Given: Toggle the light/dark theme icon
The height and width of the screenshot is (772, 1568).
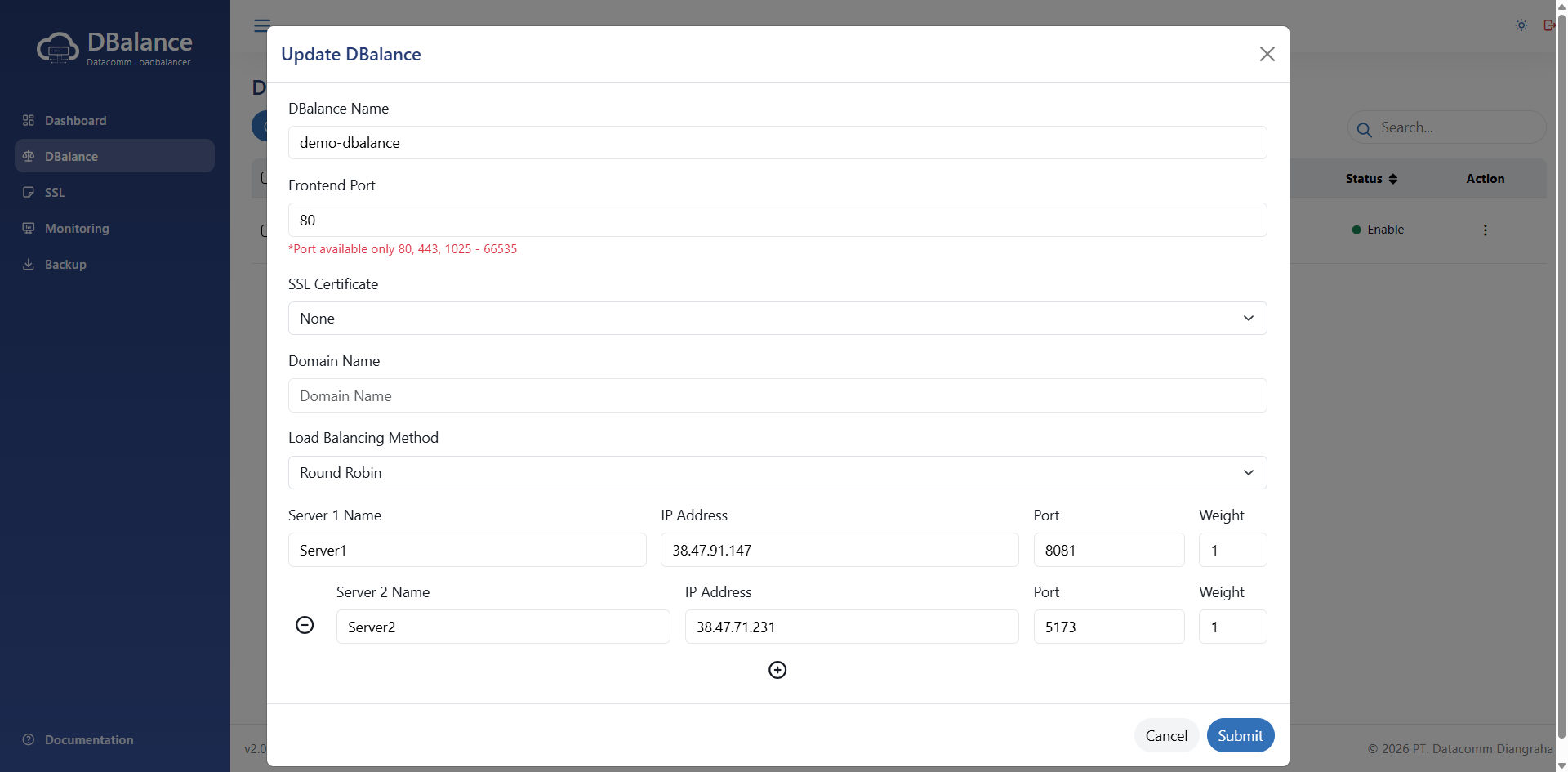Looking at the screenshot, I should tap(1521, 25).
